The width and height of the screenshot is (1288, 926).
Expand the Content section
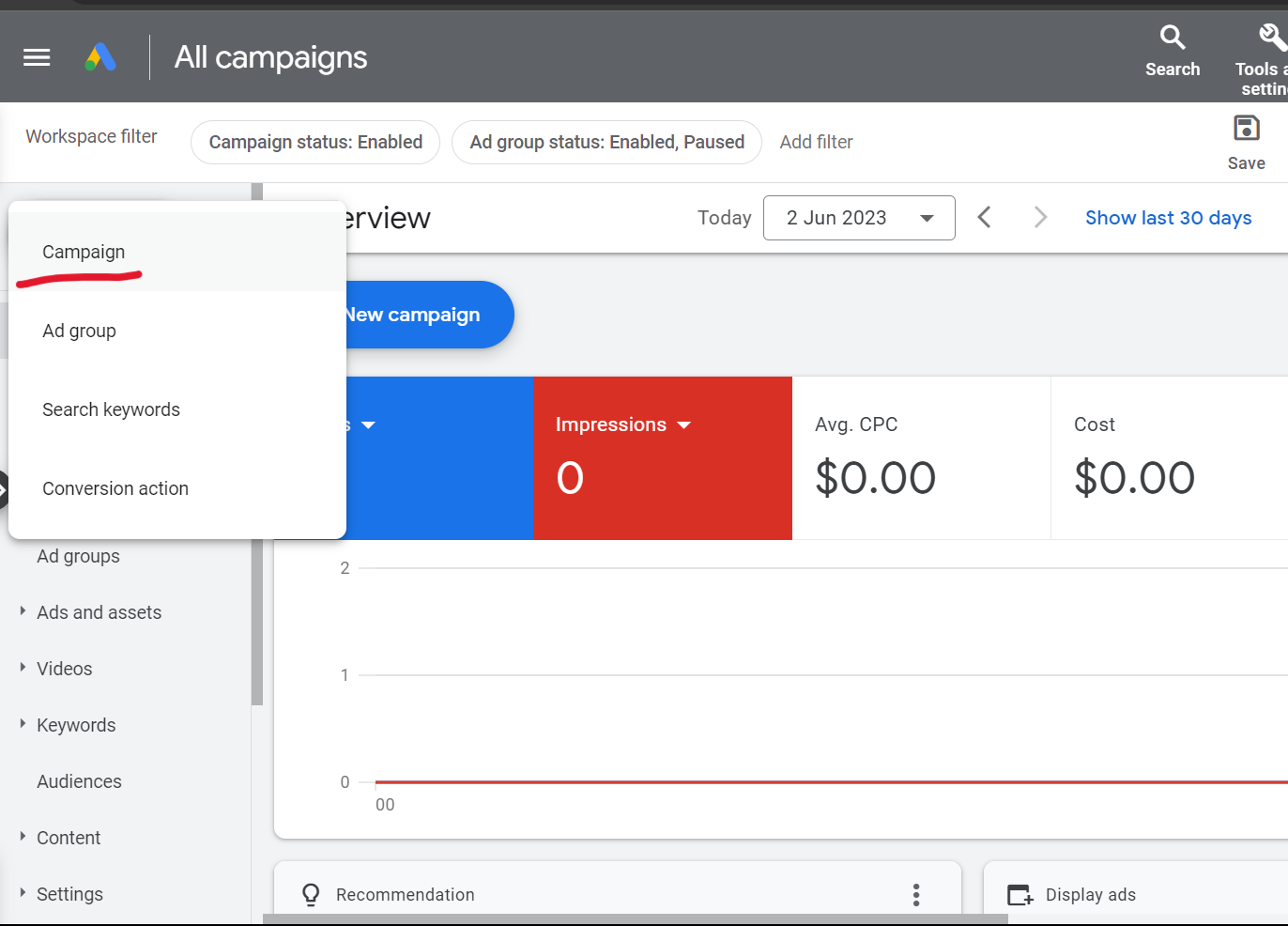[23, 837]
